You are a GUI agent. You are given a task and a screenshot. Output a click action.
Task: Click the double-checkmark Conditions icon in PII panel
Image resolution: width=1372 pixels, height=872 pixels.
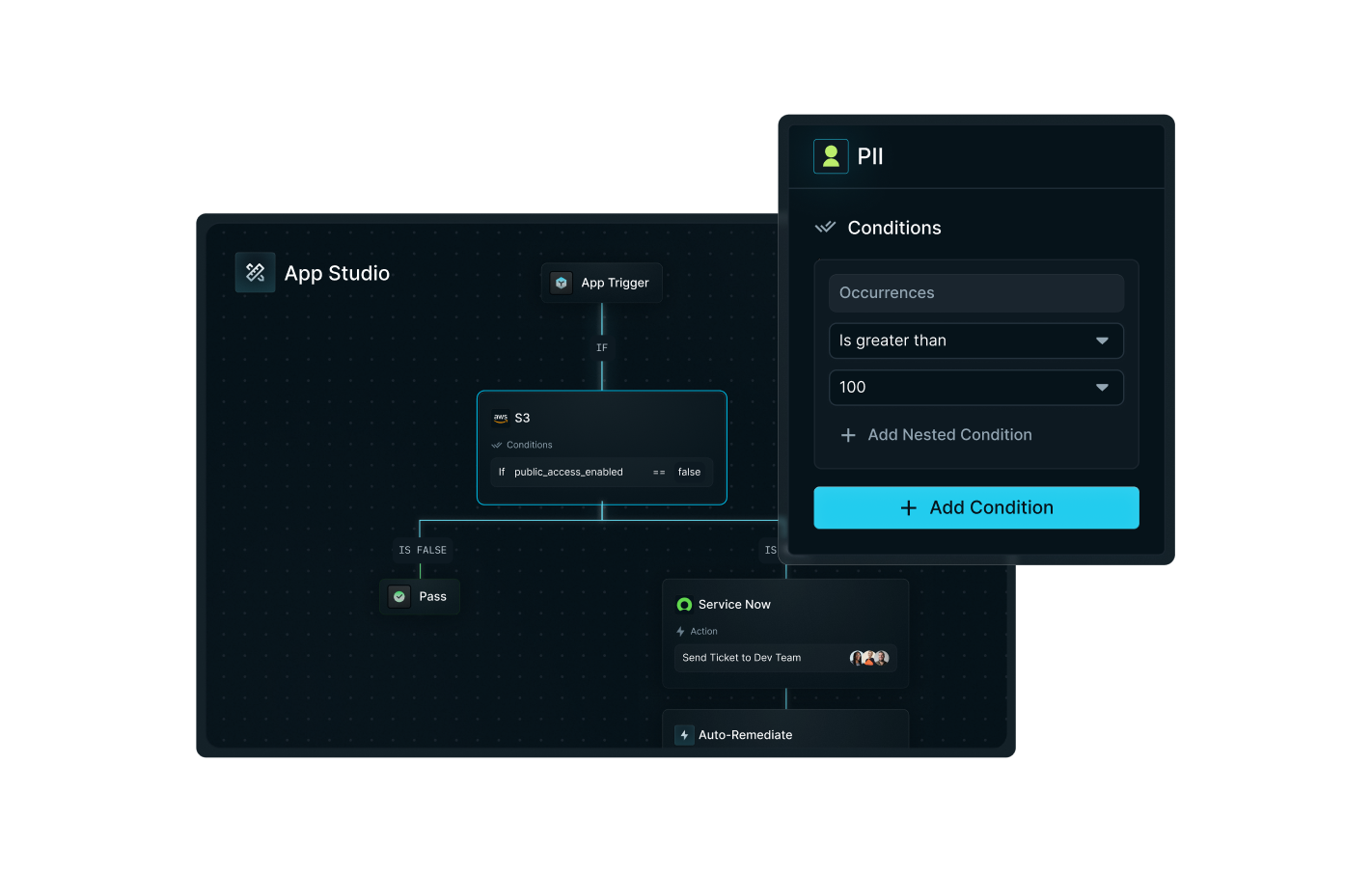tap(825, 227)
